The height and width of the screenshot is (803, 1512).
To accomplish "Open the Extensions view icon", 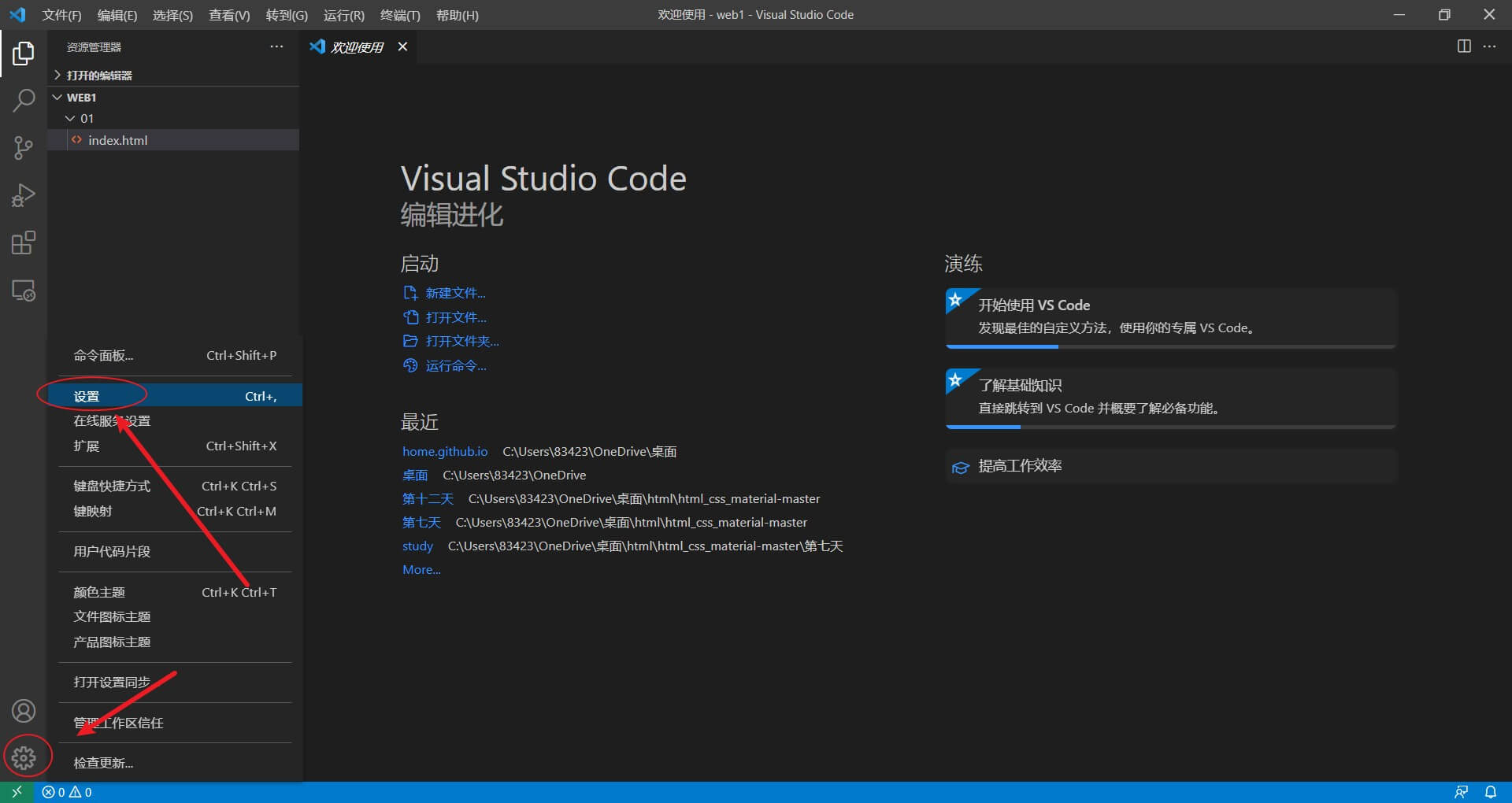I will coord(24,242).
